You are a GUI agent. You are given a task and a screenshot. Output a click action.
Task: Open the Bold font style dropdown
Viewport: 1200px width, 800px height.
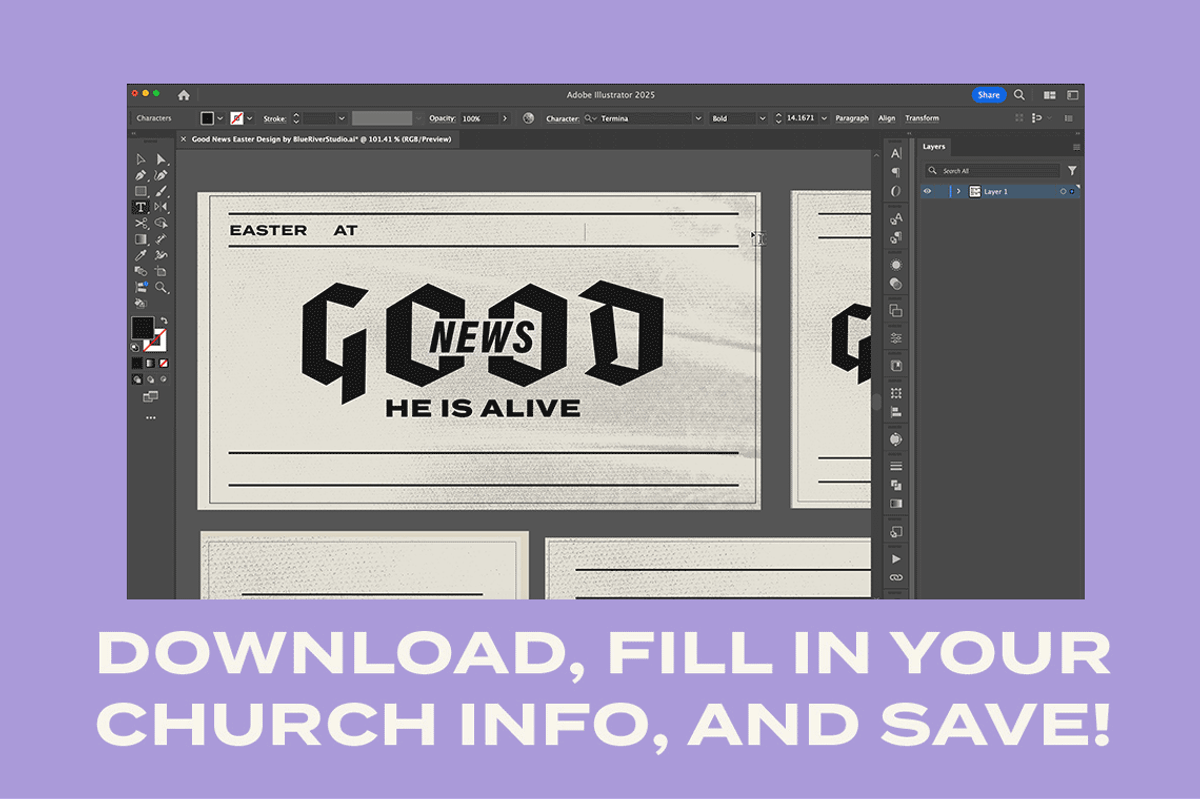[761, 118]
